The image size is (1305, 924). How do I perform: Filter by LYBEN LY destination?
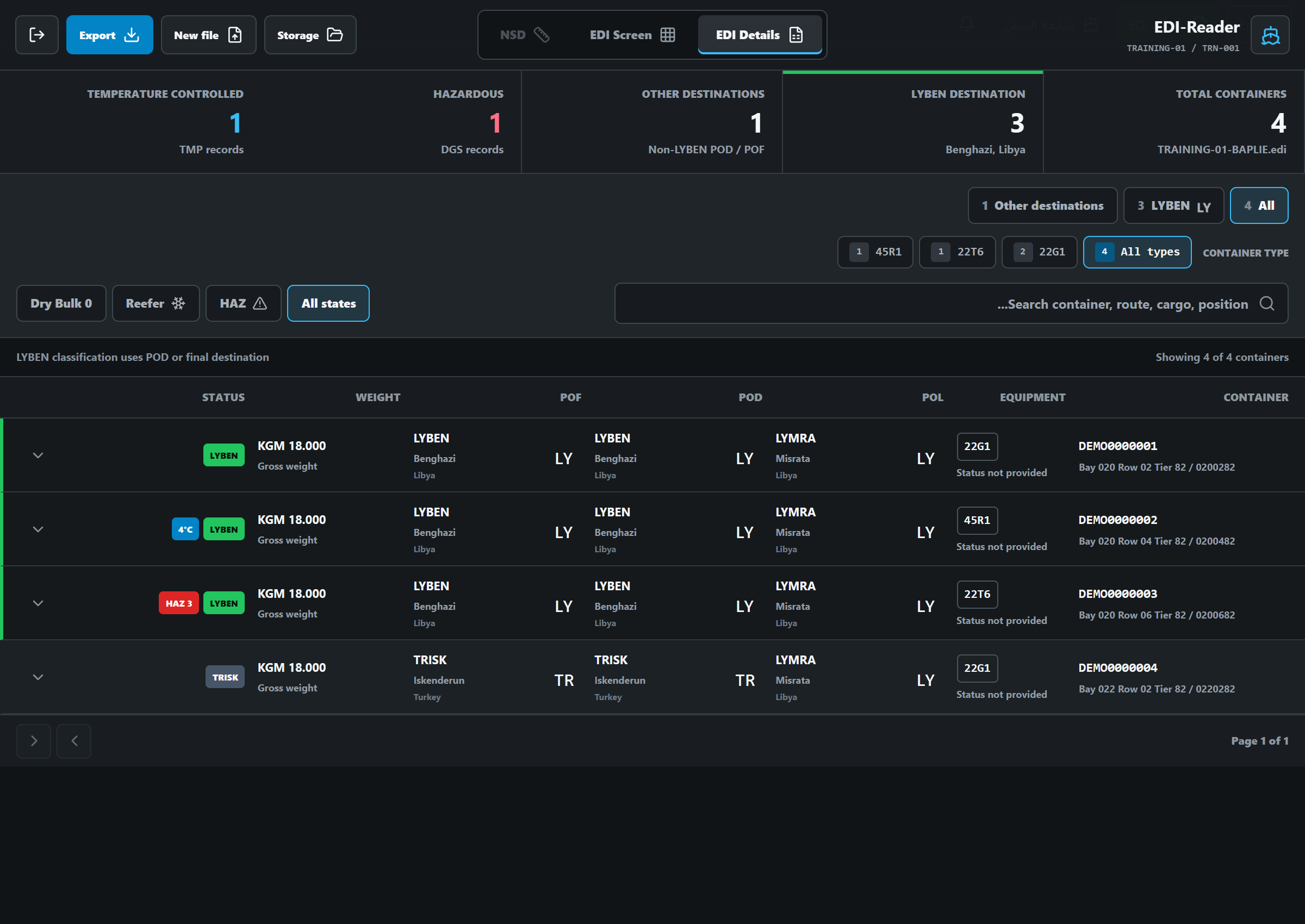(x=1173, y=205)
